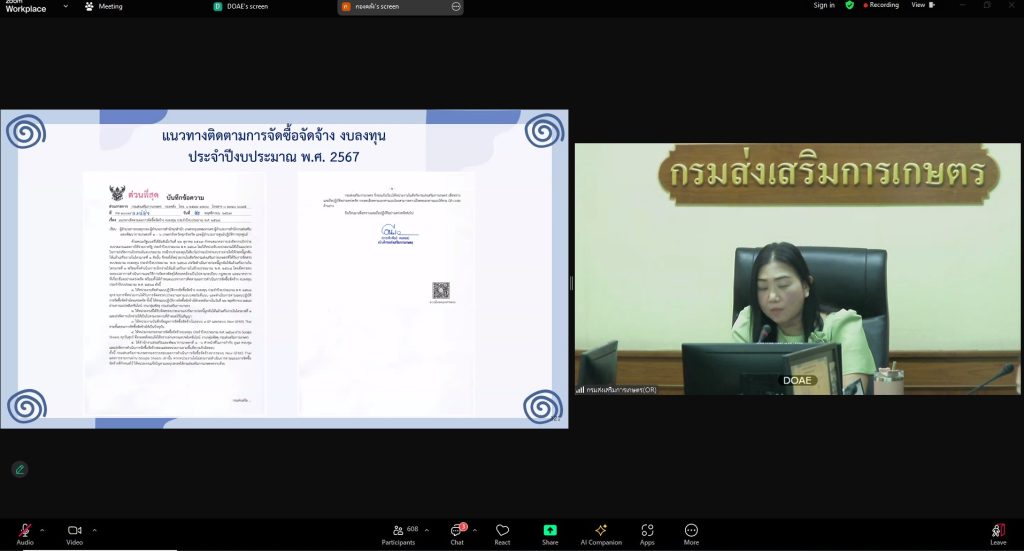Click the Meeting tab at top
The height and width of the screenshot is (551, 1024).
pyautogui.click(x=104, y=6)
